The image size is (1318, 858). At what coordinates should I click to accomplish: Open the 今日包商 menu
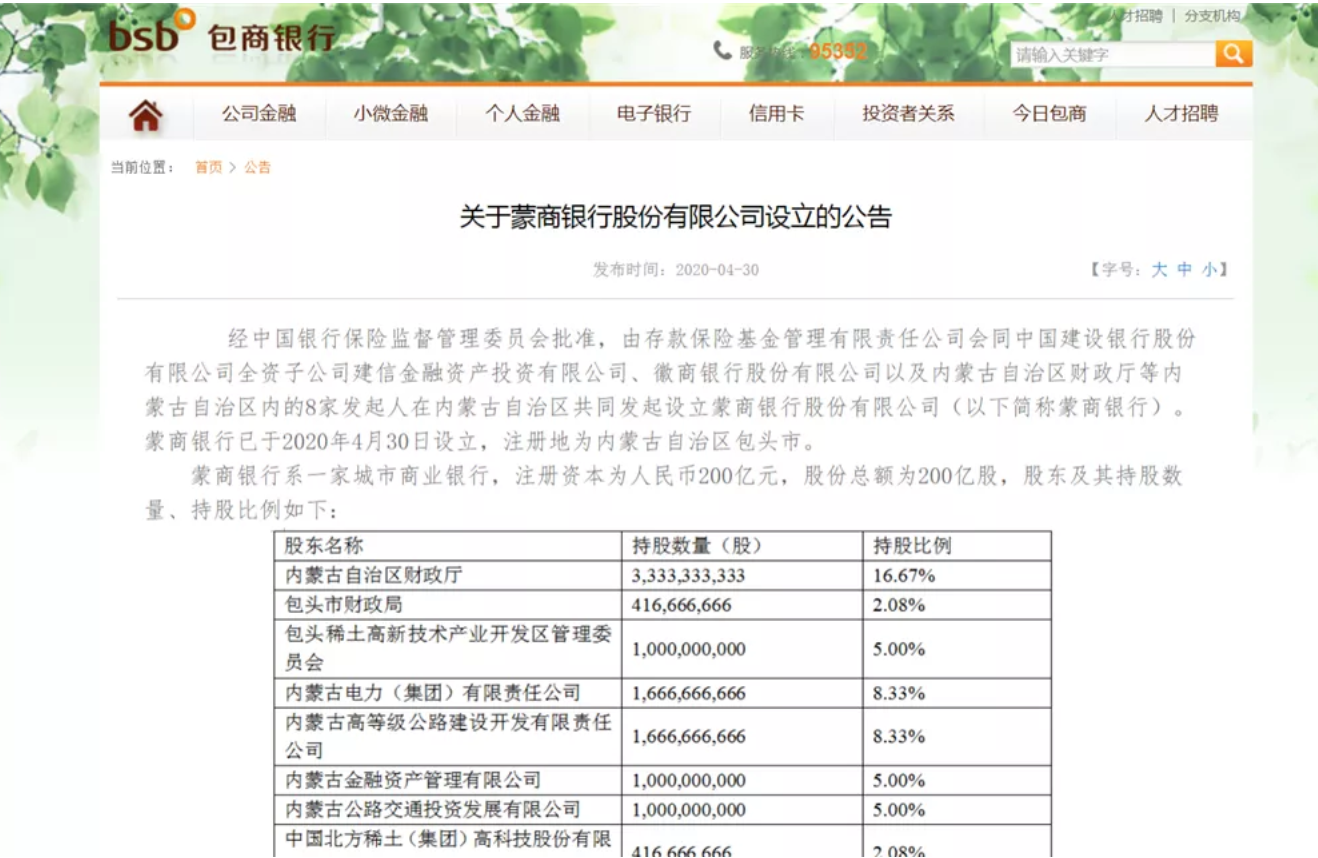(x=1049, y=114)
